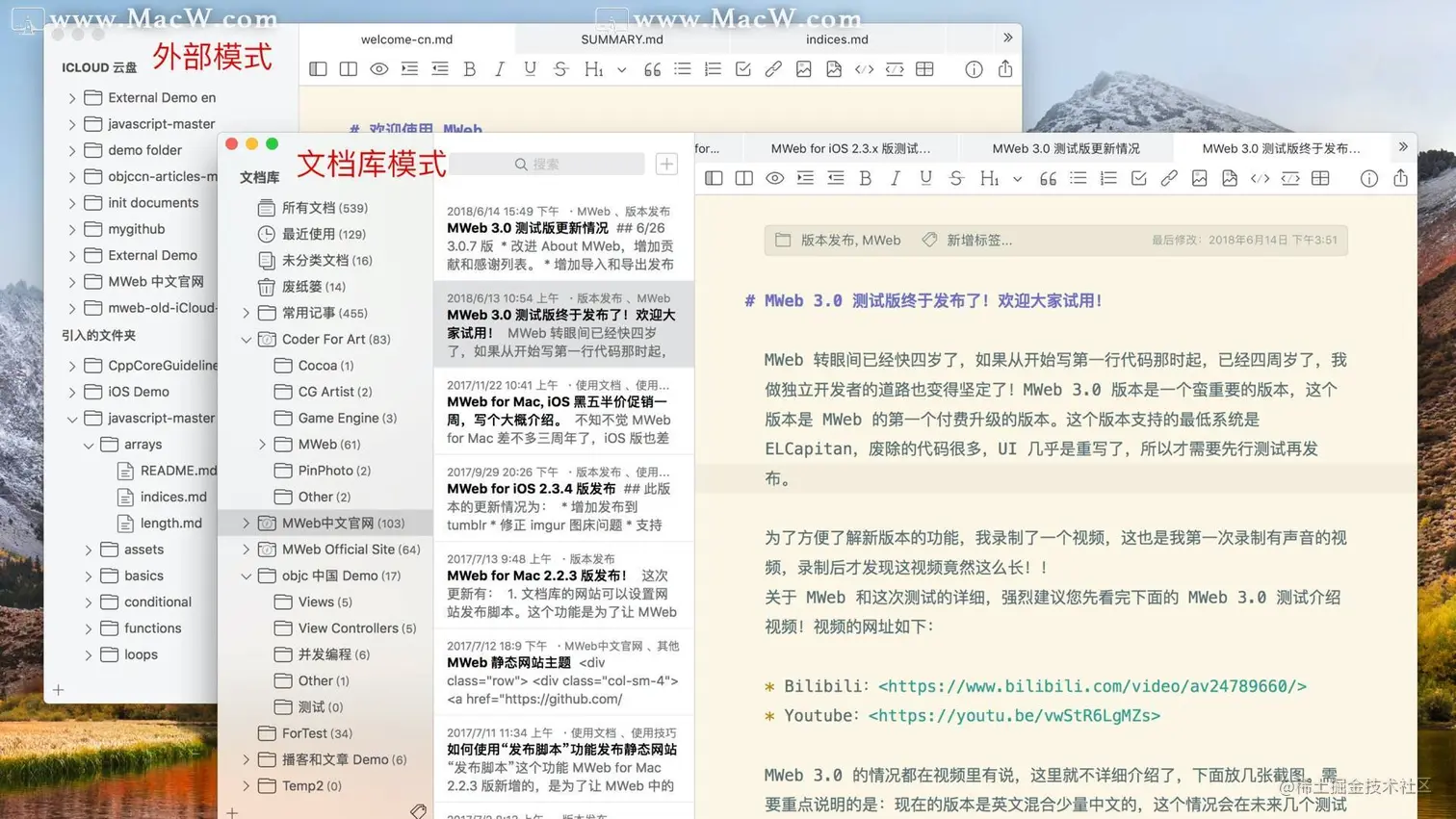Screen dimensions: 1456x819
Task: Click tag icon at bottom of library sidebar
Action: (x=418, y=811)
